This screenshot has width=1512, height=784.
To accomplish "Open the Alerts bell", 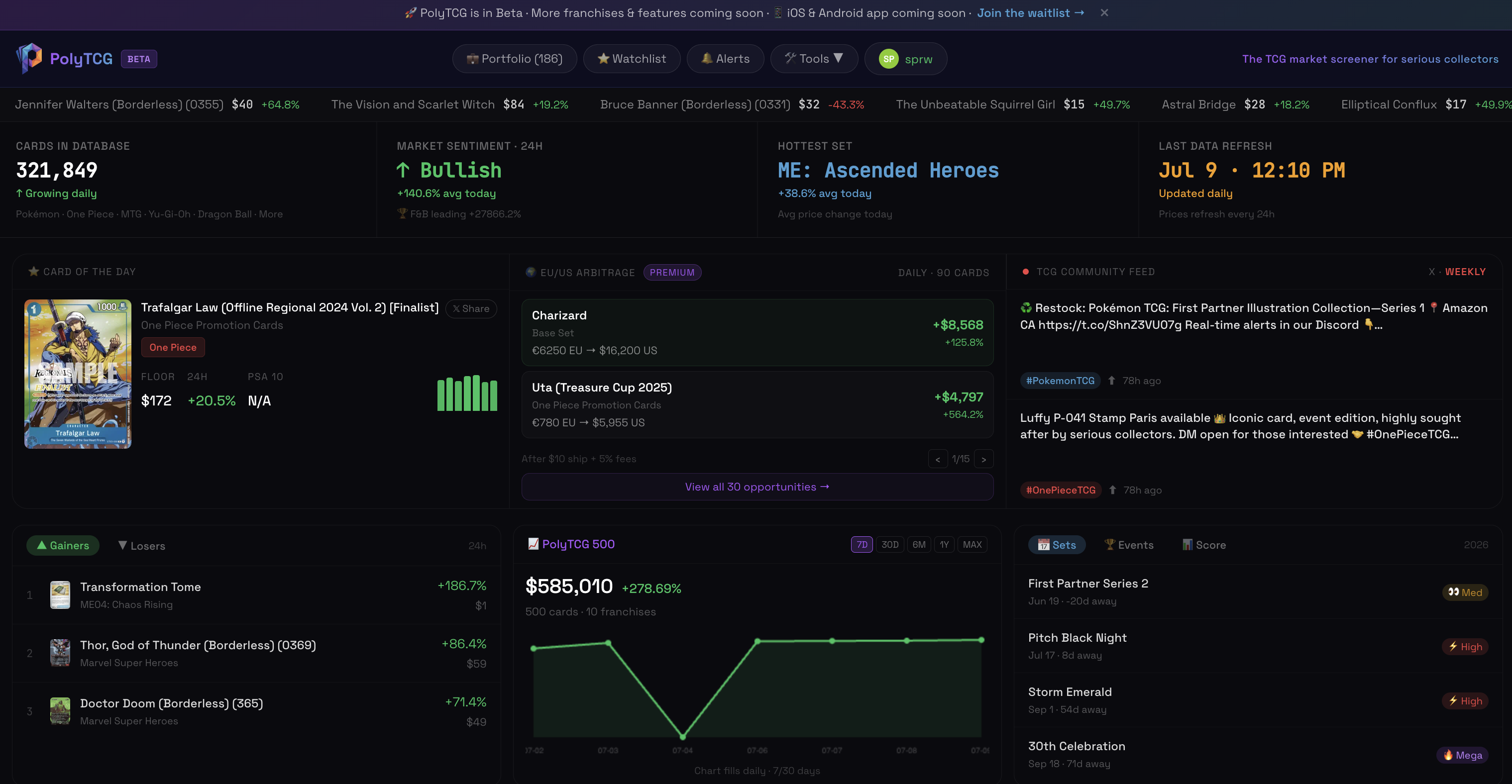I will (x=726, y=59).
